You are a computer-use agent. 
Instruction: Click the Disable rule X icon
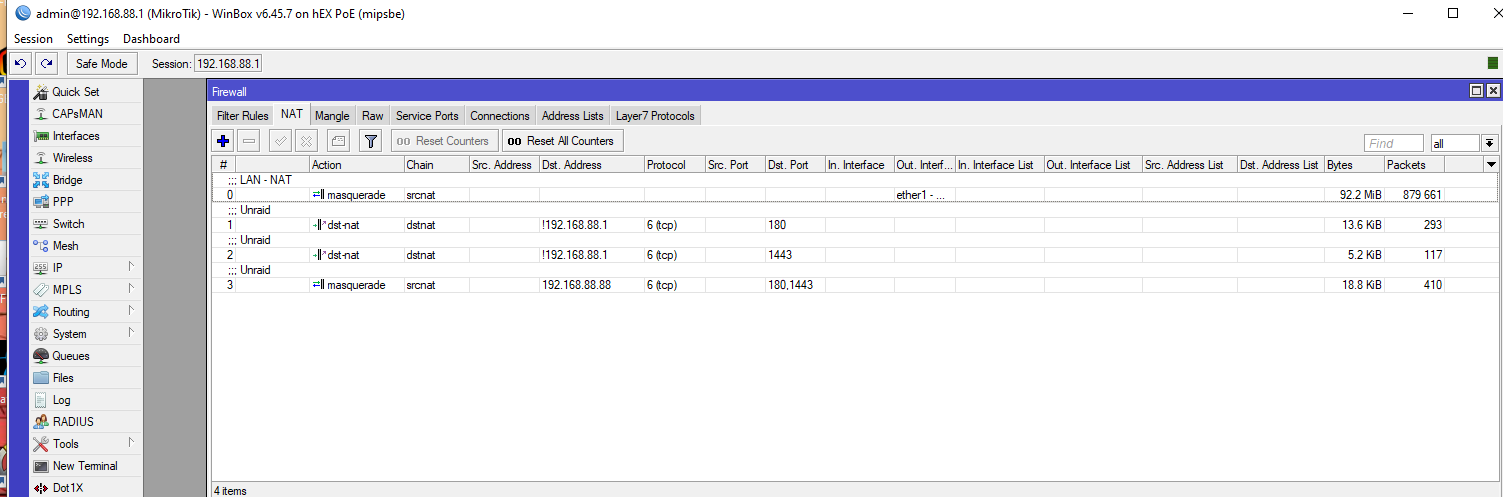pyautogui.click(x=307, y=141)
